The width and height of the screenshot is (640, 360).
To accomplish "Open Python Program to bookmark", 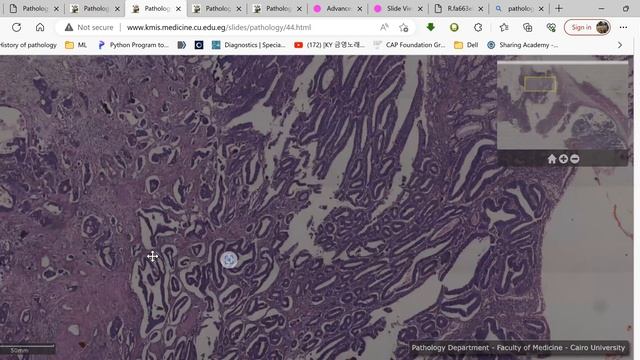I will coord(133,45).
